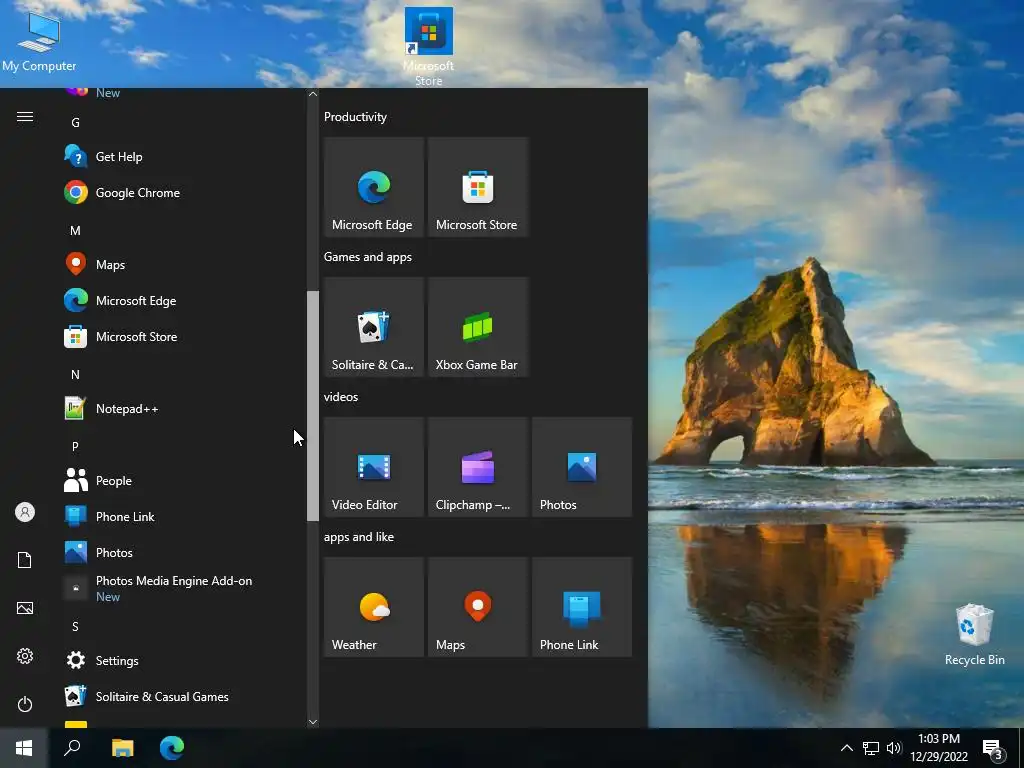Launch the Clipchamp tile
Image resolution: width=1024 pixels, height=768 pixels.
coord(477,467)
